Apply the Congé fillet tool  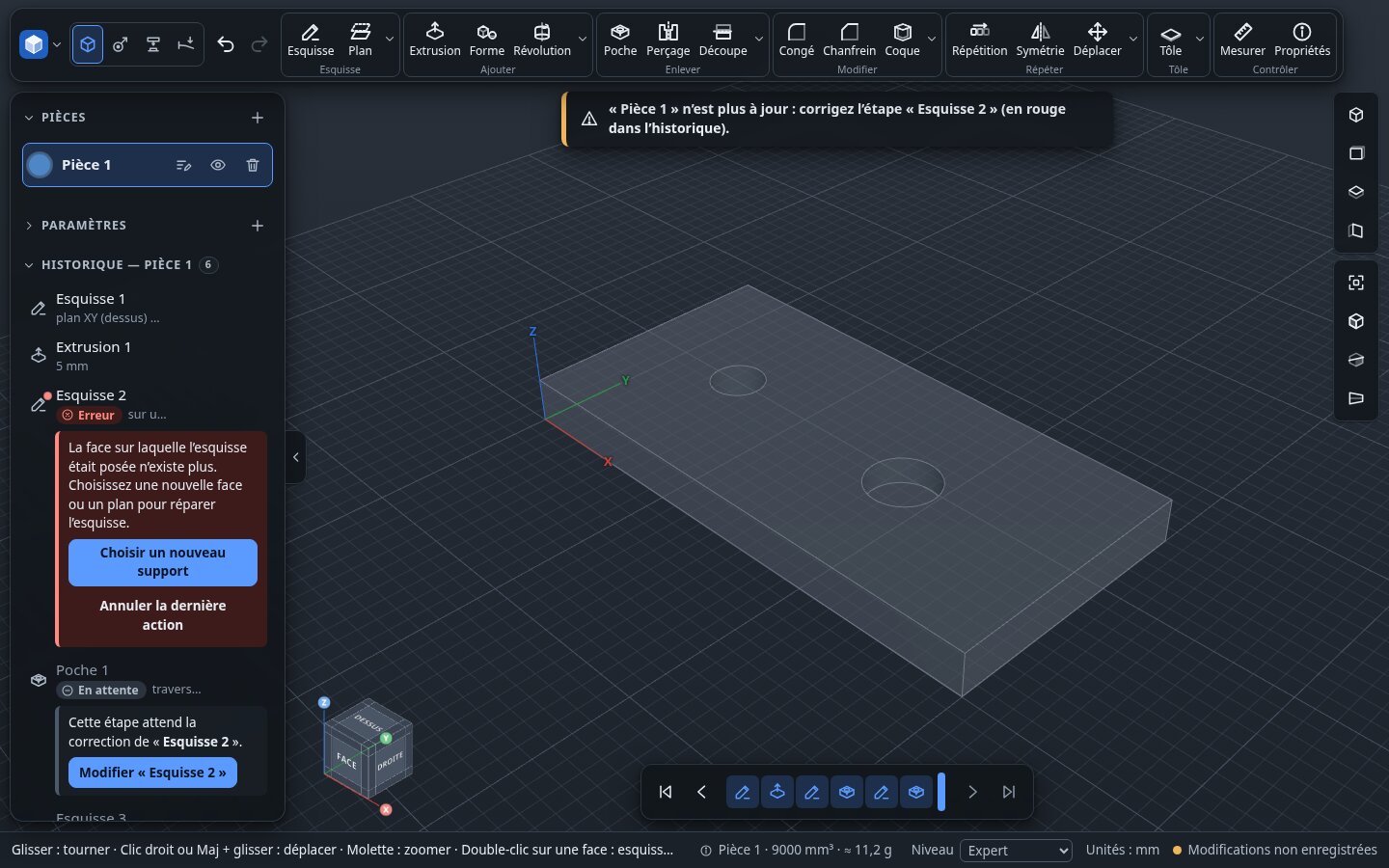pos(797,40)
